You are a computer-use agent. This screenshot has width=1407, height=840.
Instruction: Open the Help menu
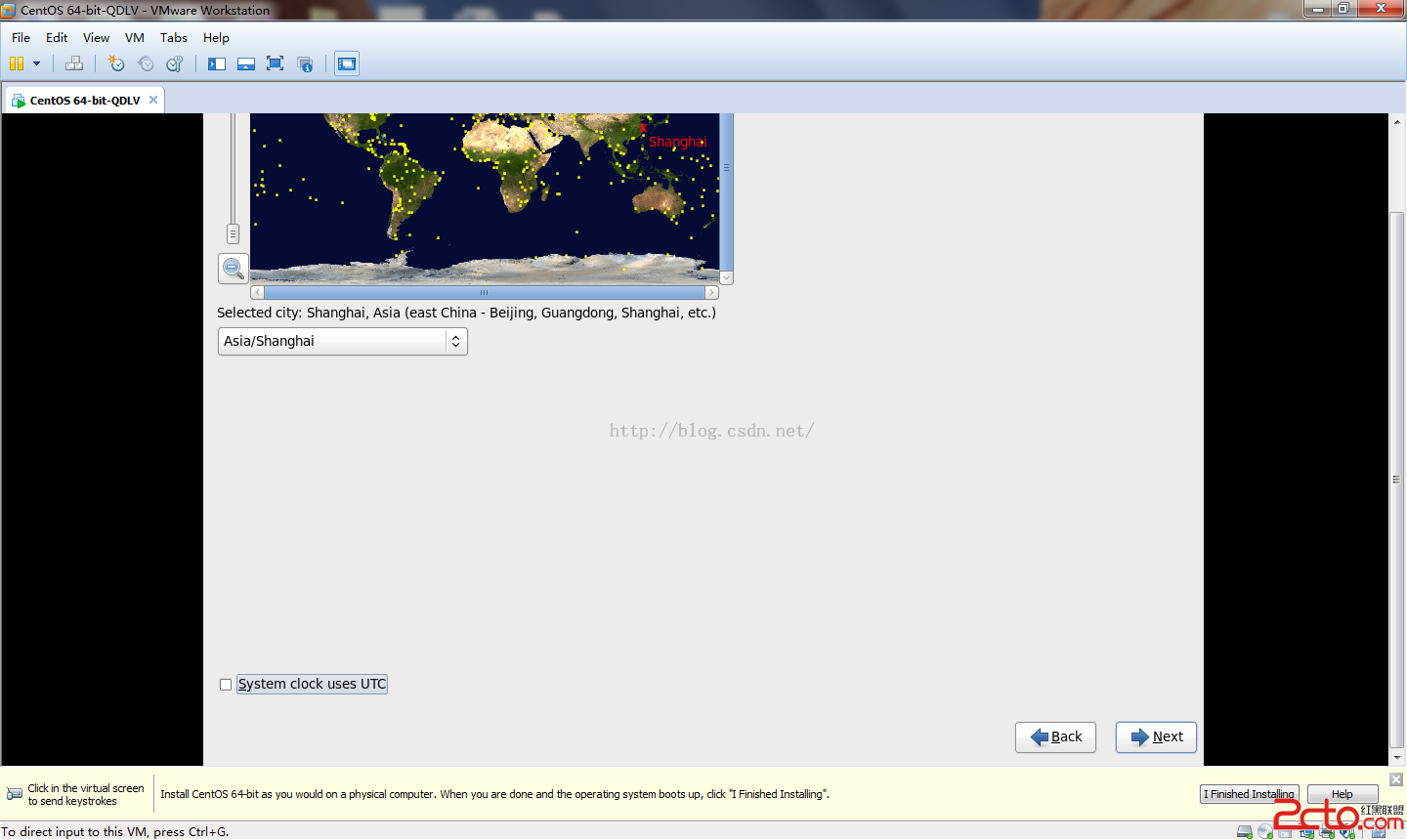click(x=216, y=37)
